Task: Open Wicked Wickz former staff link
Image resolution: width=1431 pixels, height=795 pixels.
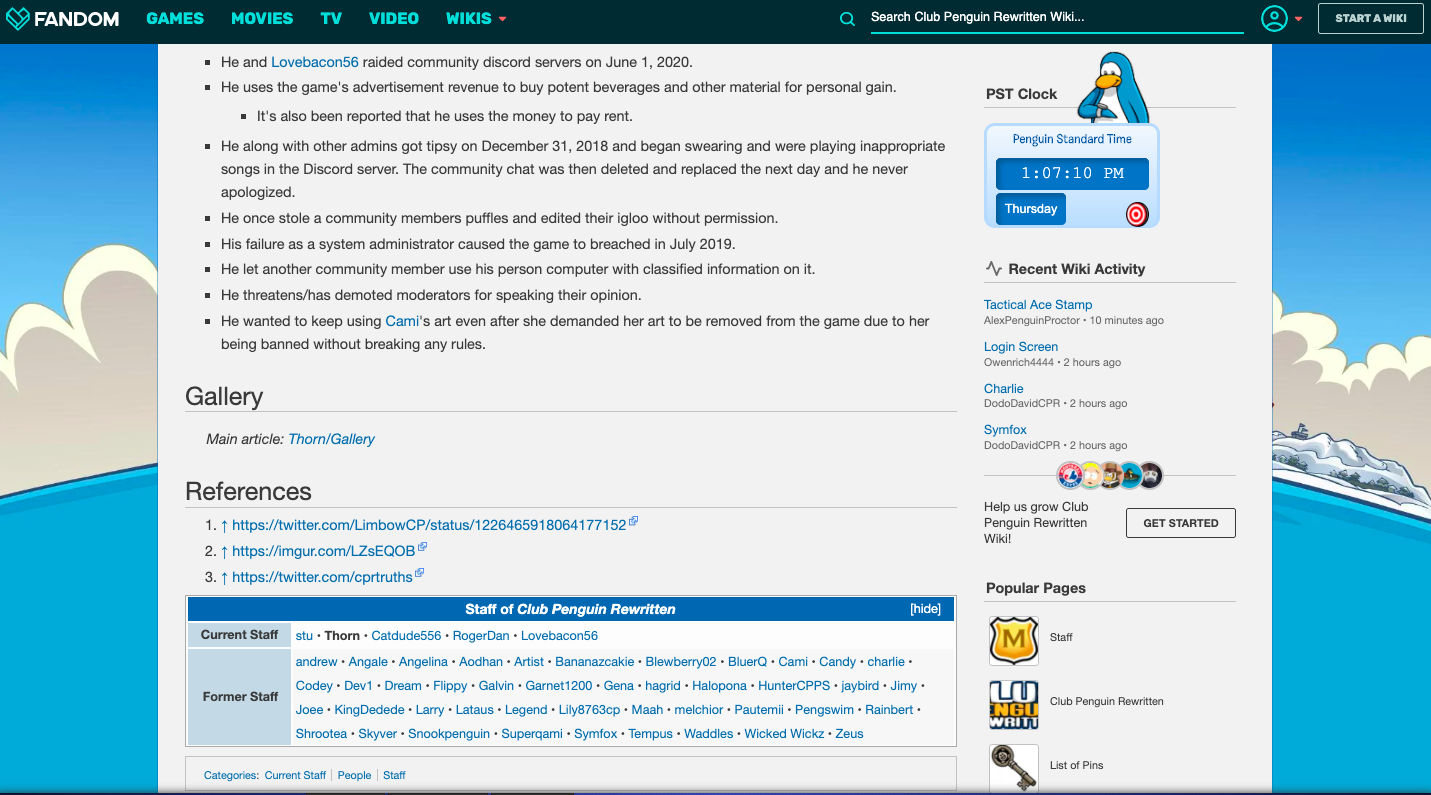Action: [x=785, y=734]
